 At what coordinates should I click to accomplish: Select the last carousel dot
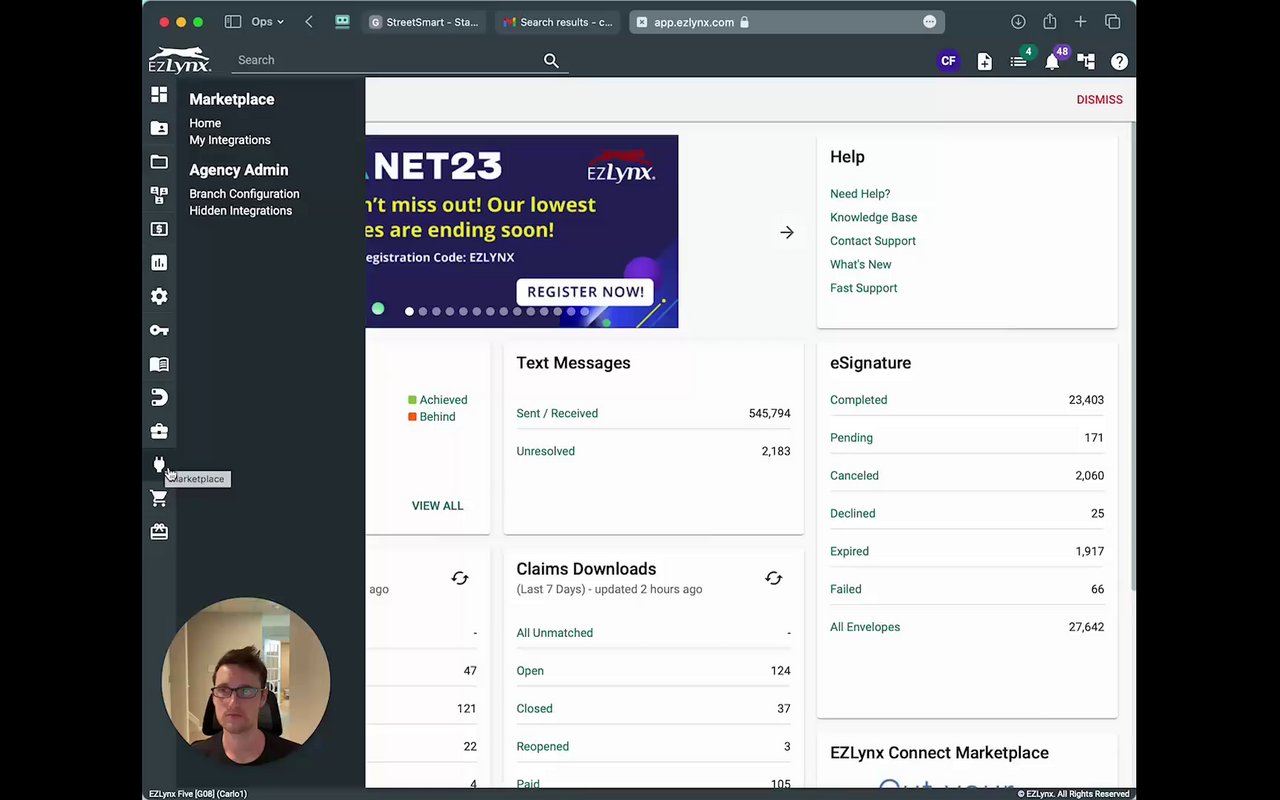tap(585, 312)
